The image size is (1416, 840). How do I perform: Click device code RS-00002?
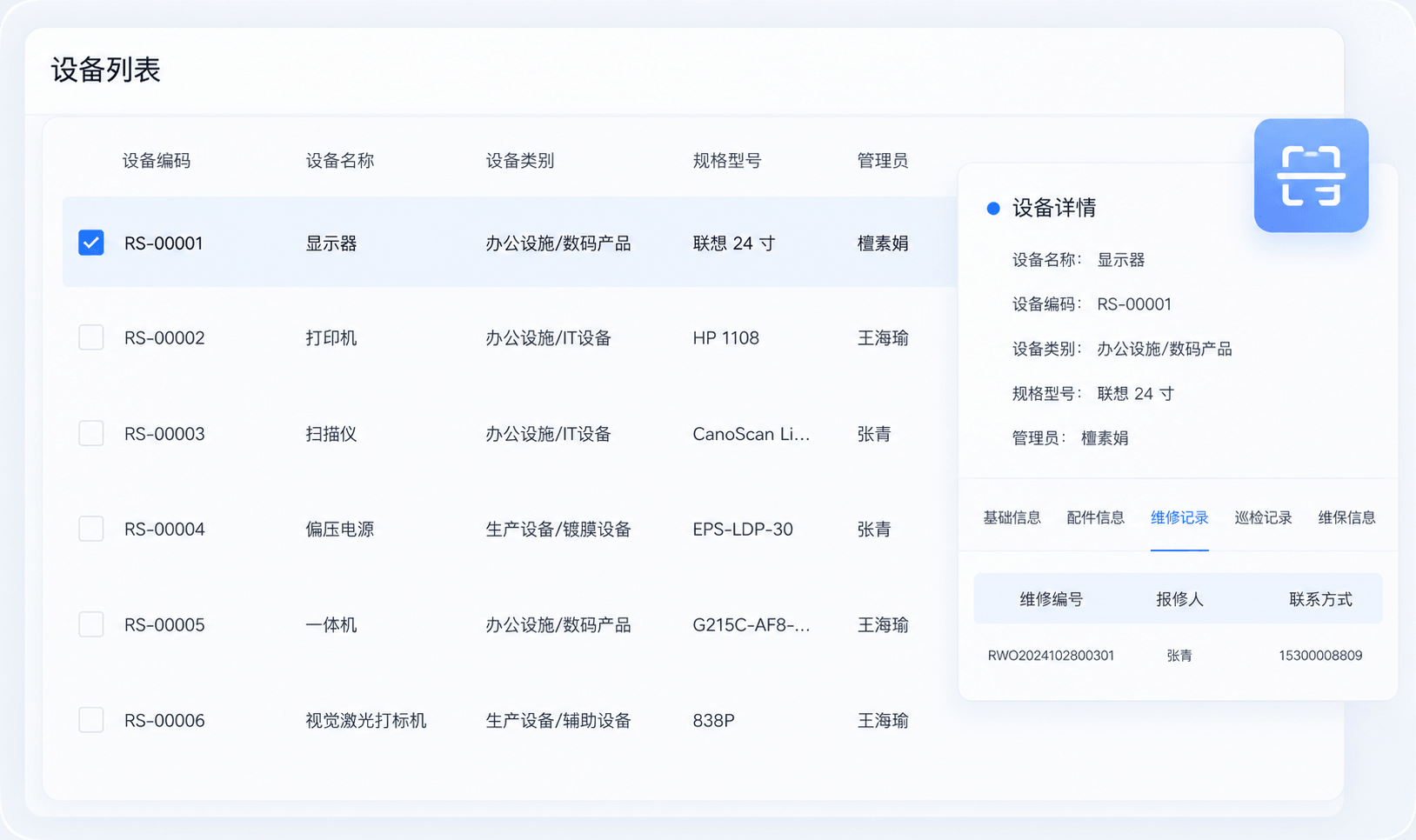[x=164, y=337]
